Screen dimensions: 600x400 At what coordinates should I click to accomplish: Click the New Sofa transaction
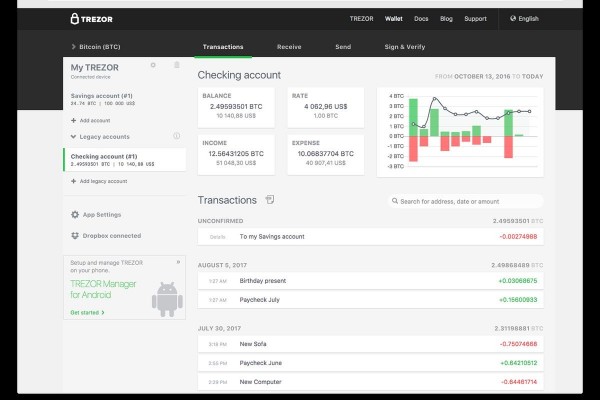tap(370, 344)
